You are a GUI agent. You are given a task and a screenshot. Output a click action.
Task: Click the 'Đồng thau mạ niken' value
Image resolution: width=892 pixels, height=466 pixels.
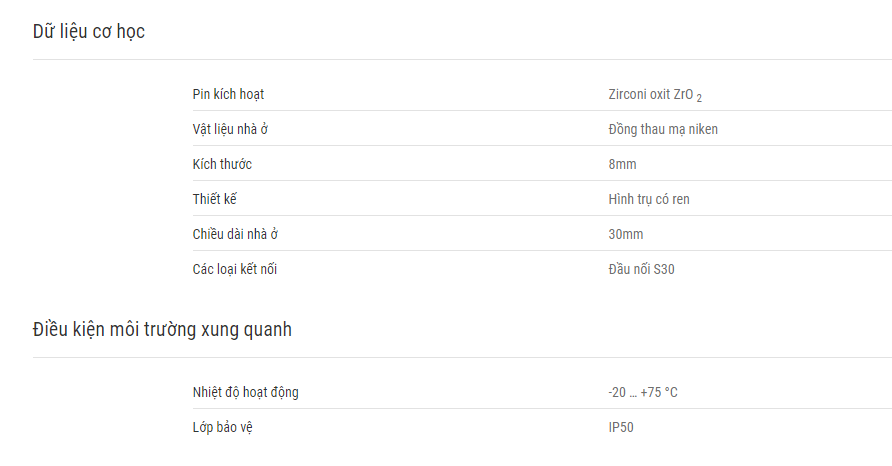[x=663, y=129]
